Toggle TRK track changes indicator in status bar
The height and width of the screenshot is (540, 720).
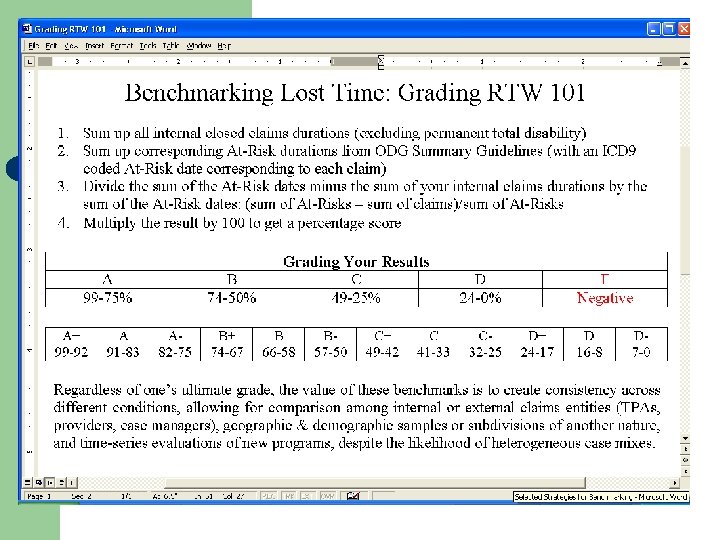(289, 496)
